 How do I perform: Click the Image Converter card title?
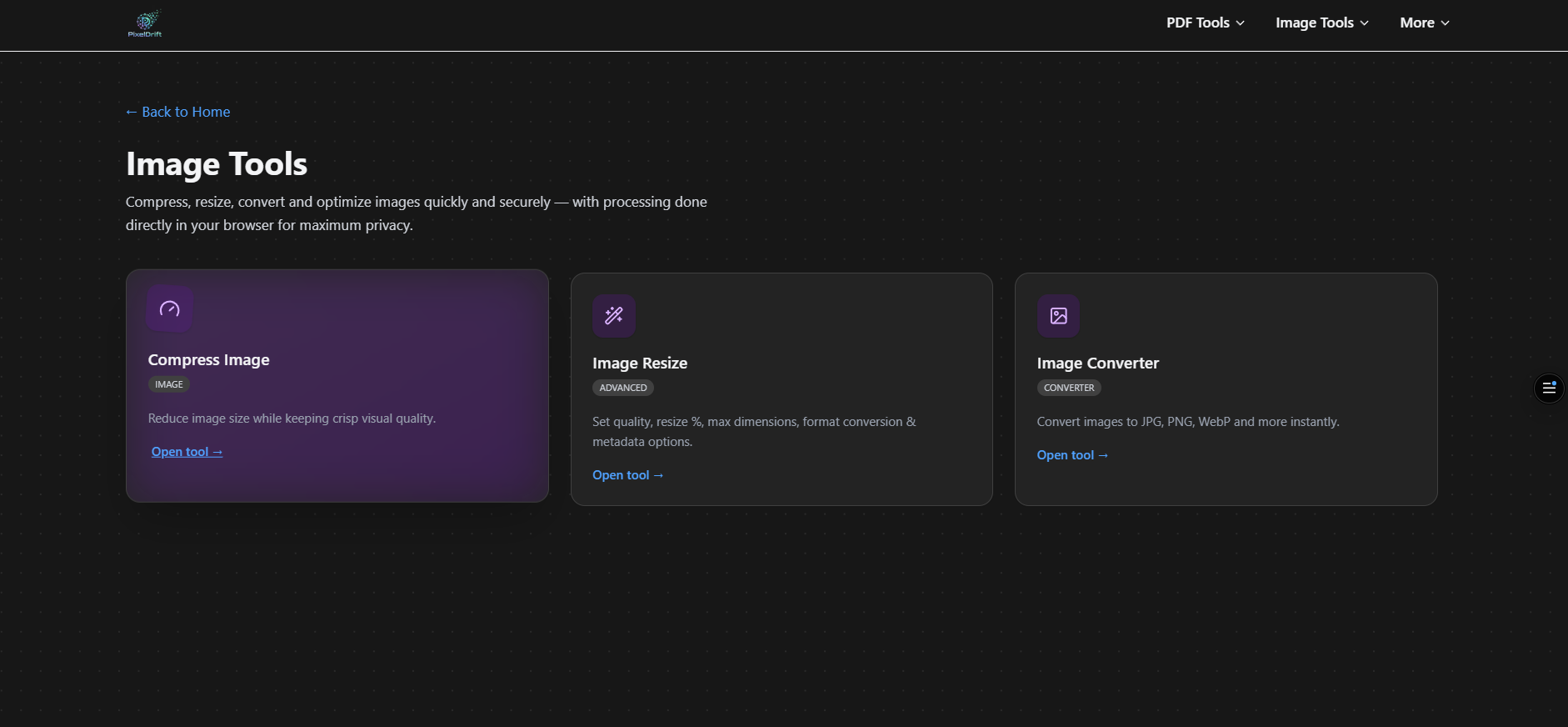click(x=1097, y=363)
